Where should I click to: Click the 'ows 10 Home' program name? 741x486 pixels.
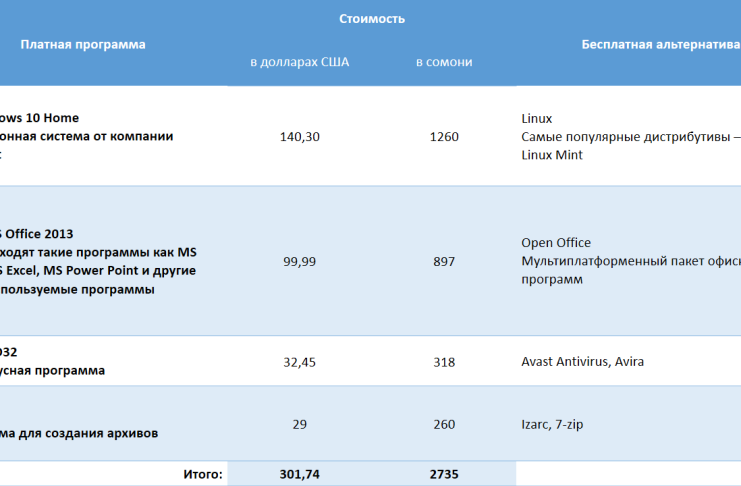tap(39, 118)
